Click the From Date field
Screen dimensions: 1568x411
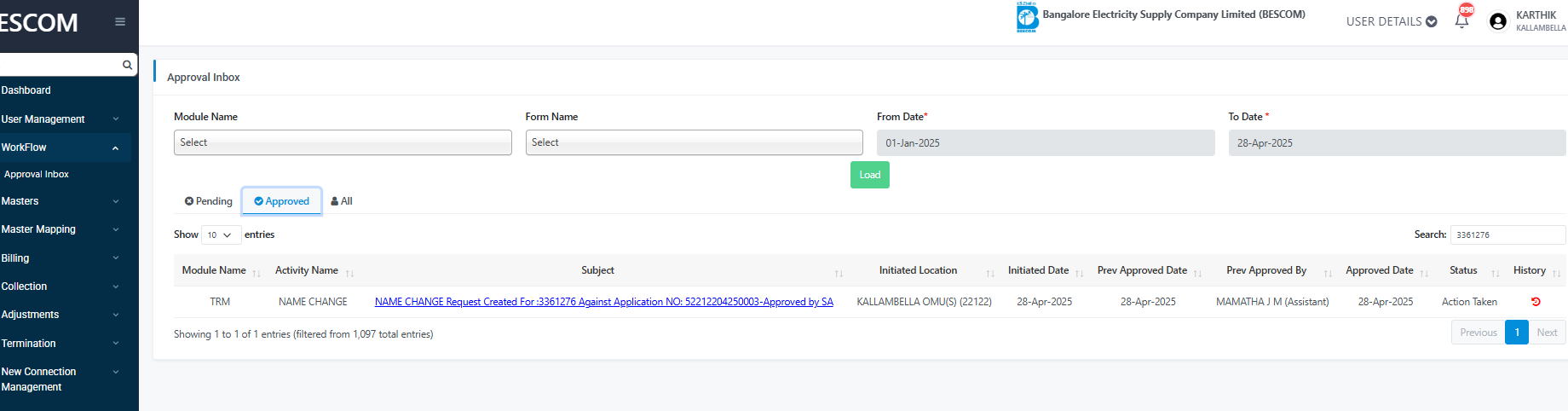[1046, 142]
